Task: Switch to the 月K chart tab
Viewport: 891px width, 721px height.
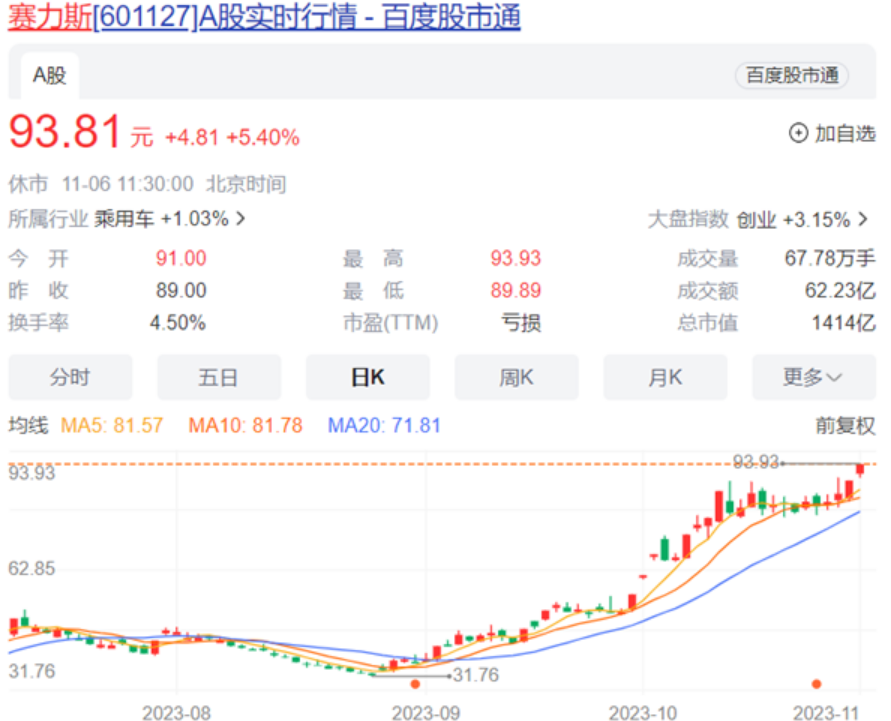Action: (x=665, y=377)
